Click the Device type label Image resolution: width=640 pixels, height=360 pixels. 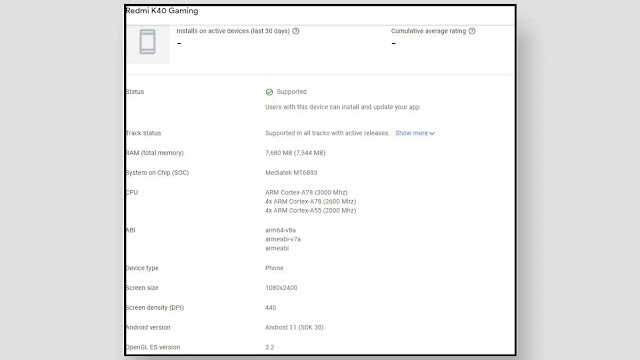point(142,268)
